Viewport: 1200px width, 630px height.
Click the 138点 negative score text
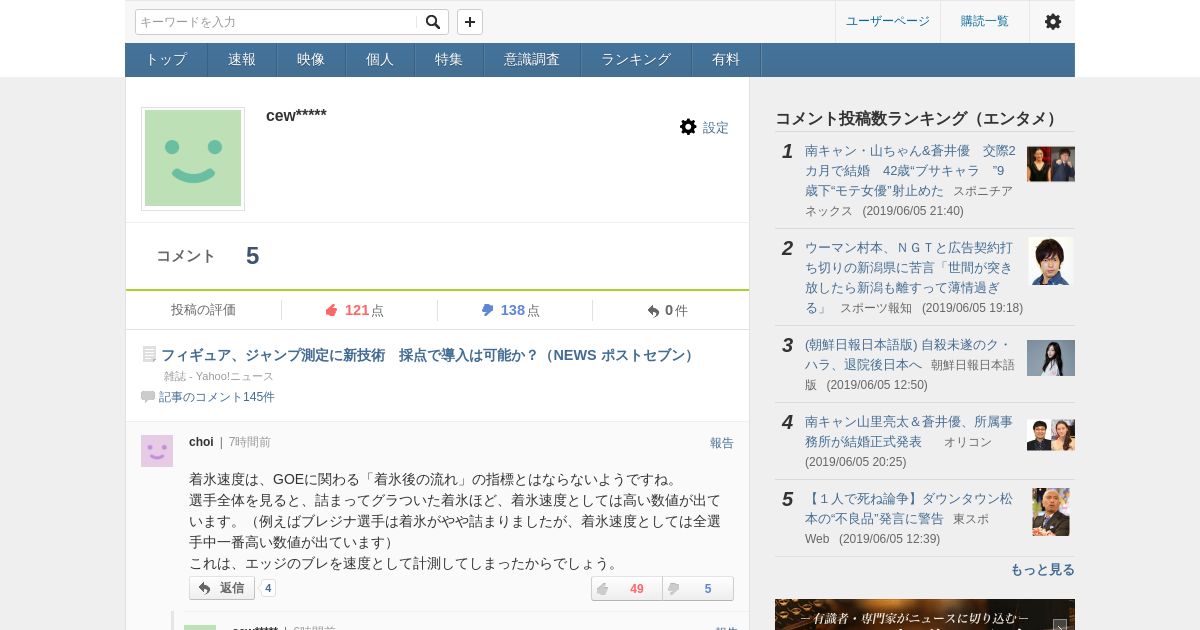[520, 310]
